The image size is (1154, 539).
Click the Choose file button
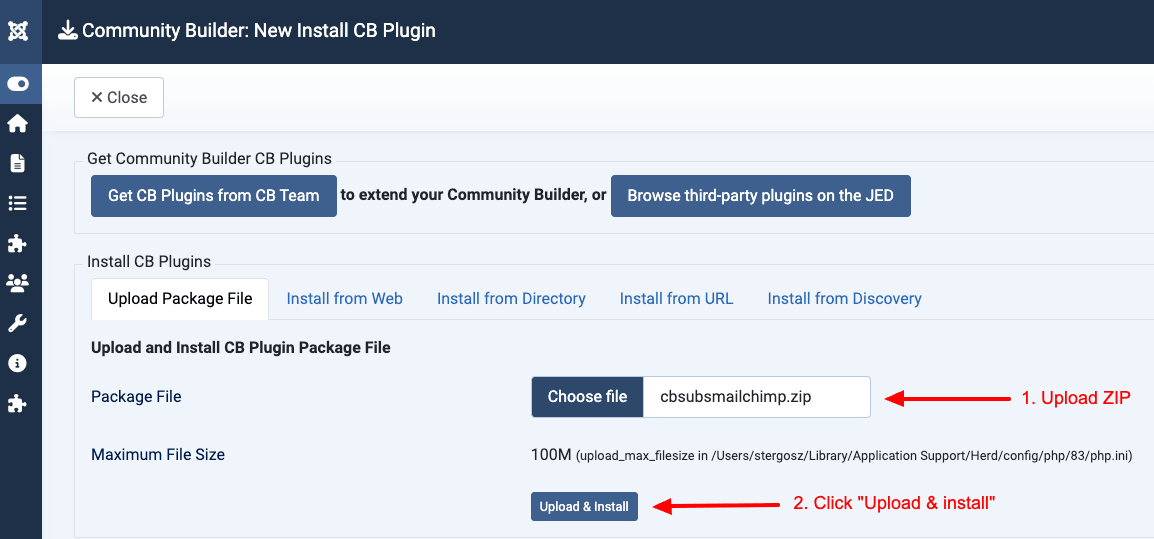(587, 397)
